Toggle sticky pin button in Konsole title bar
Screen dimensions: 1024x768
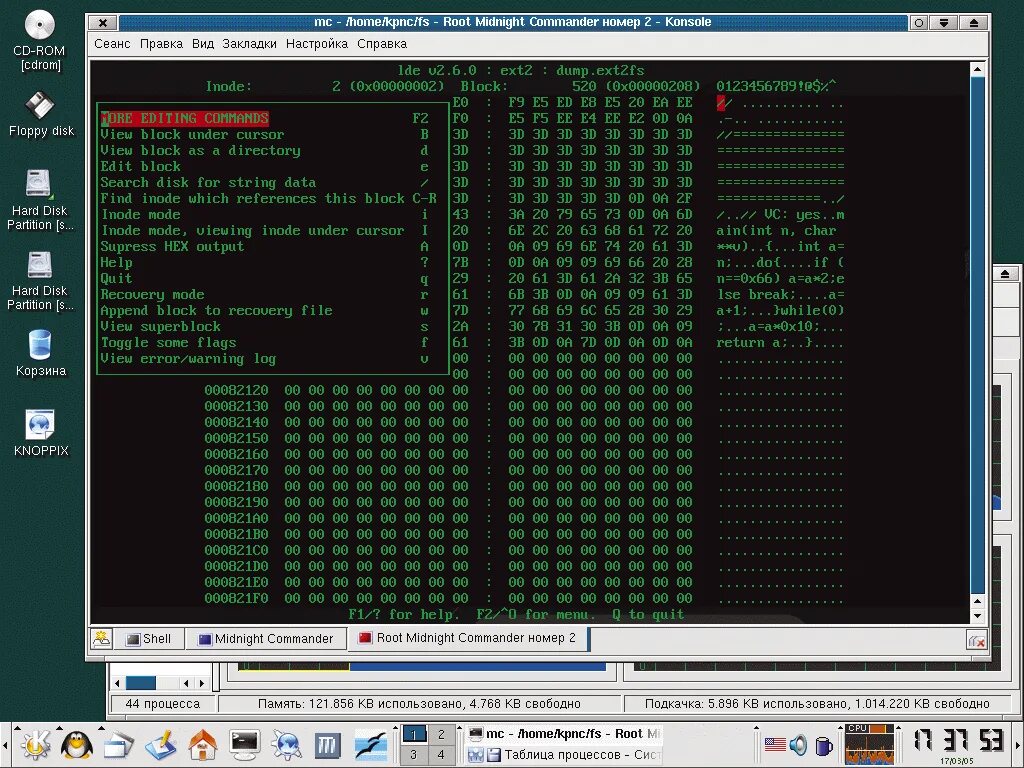click(919, 23)
